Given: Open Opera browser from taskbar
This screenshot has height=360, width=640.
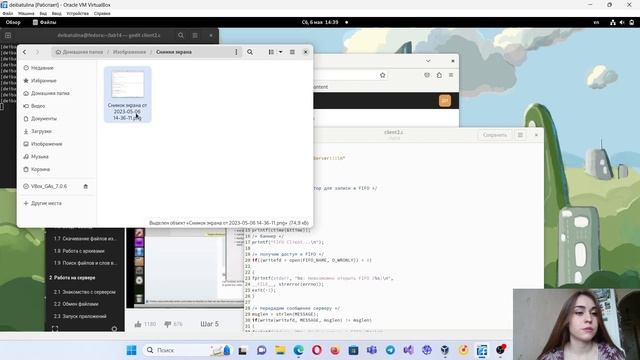Looking at the screenshot, I should (317, 350).
